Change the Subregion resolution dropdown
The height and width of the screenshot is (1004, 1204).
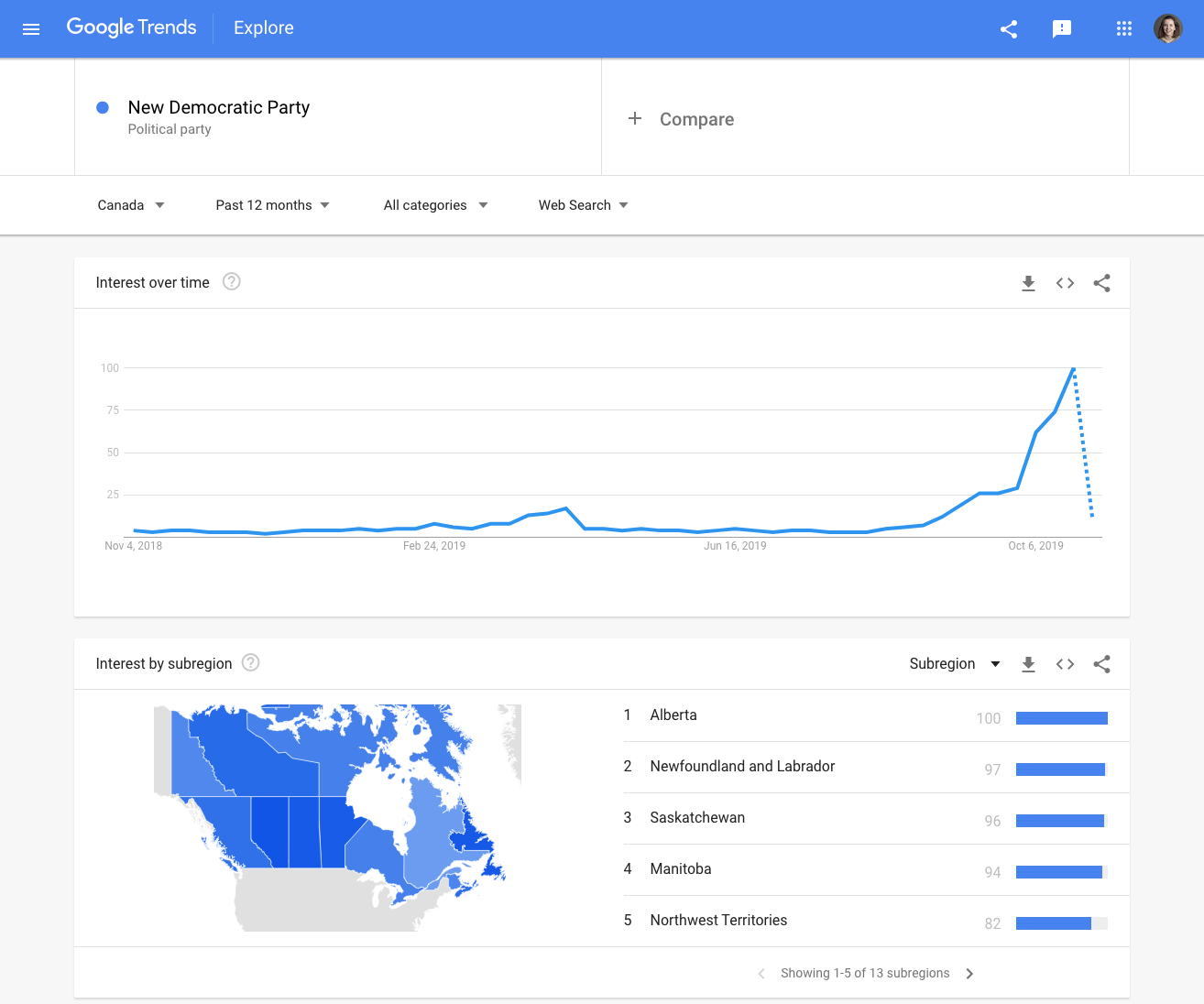(x=954, y=664)
